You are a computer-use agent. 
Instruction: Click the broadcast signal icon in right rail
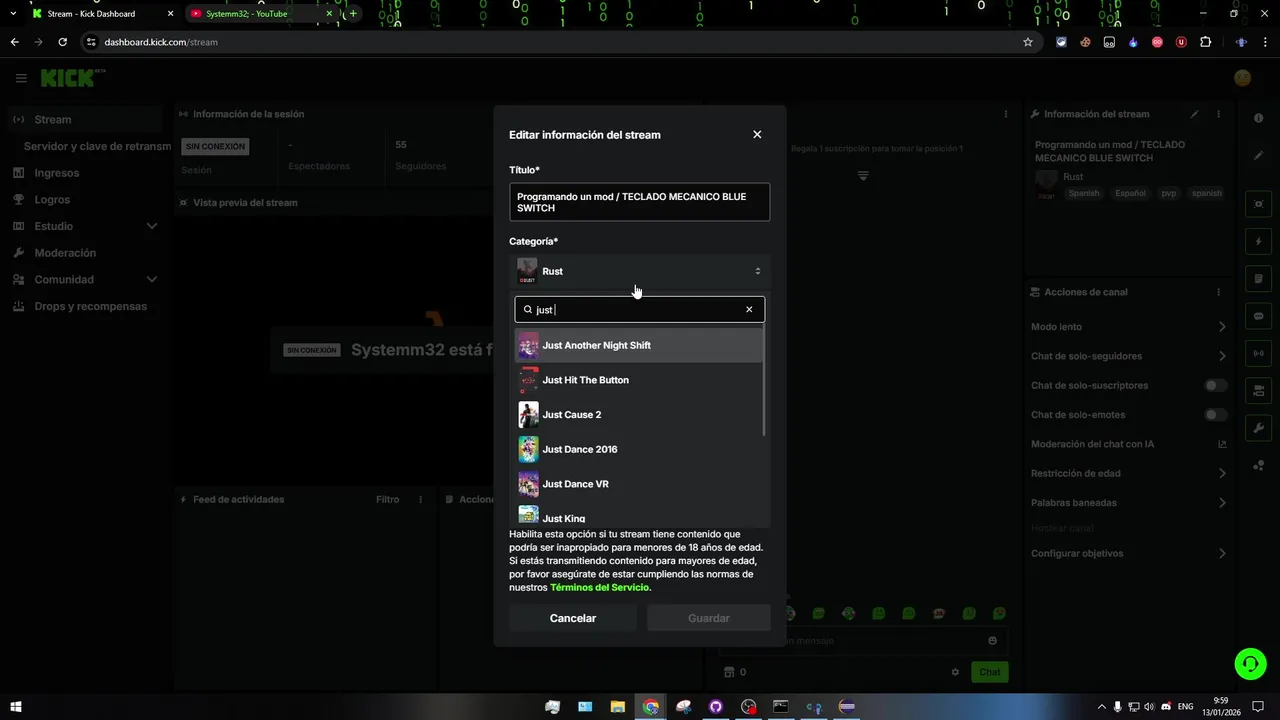tap(1258, 353)
